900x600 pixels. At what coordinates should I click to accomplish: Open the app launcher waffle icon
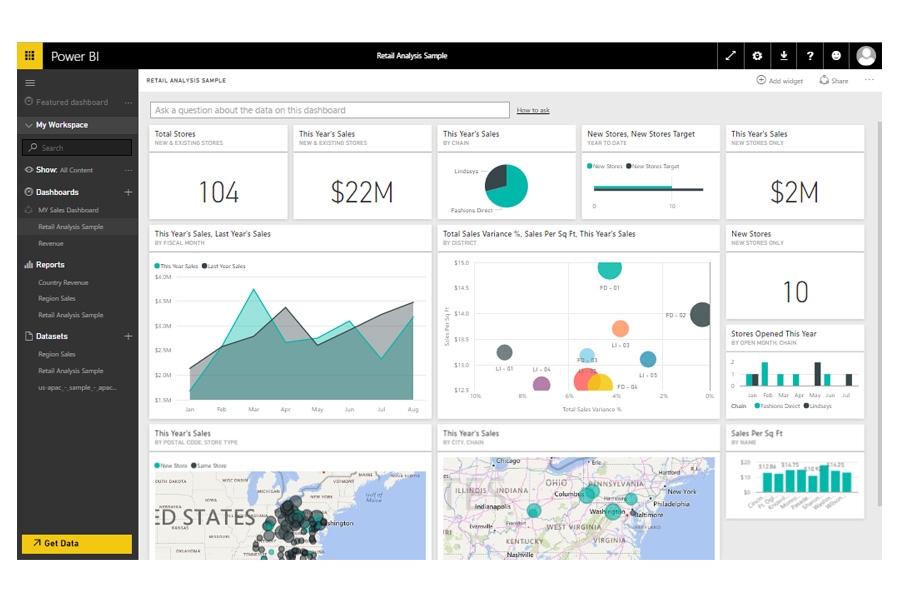click(29, 56)
